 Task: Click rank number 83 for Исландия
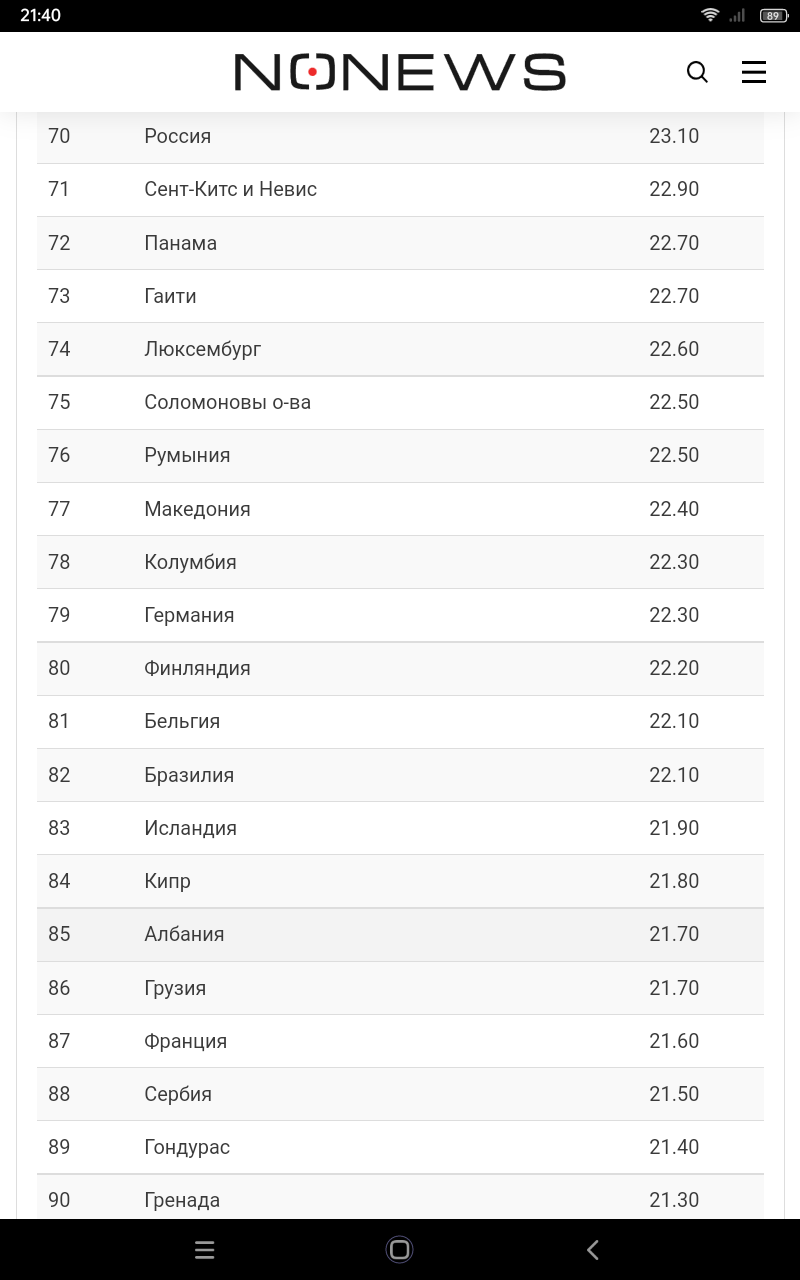coord(59,828)
